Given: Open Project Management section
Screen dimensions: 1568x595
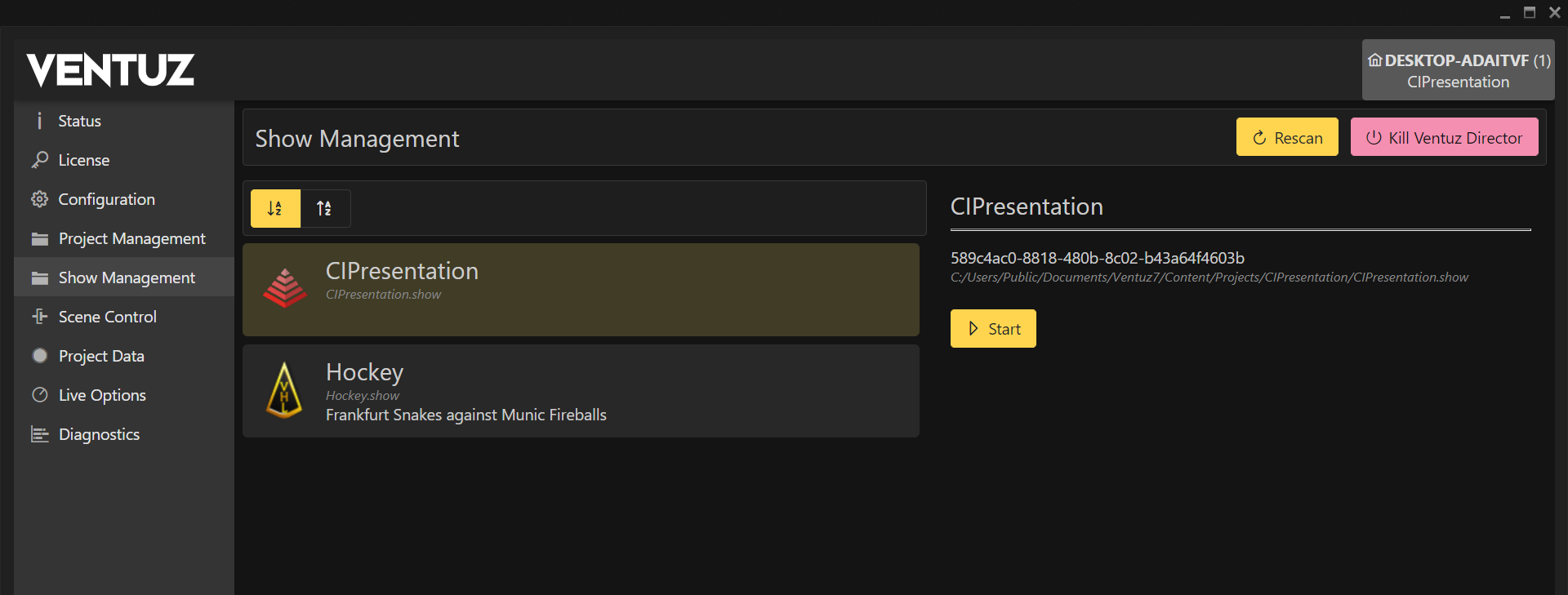Looking at the screenshot, I should point(131,238).
